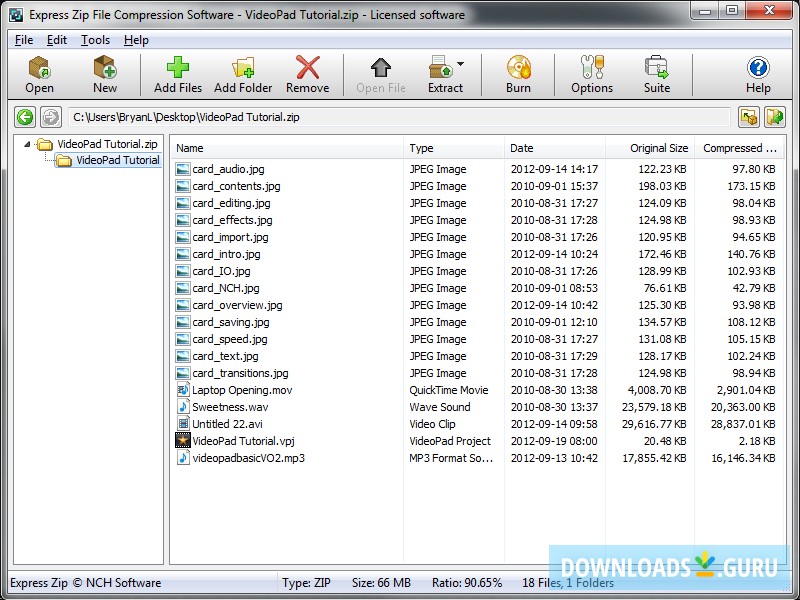The image size is (800, 600).
Task: Open the Extract tool
Action: (444, 75)
